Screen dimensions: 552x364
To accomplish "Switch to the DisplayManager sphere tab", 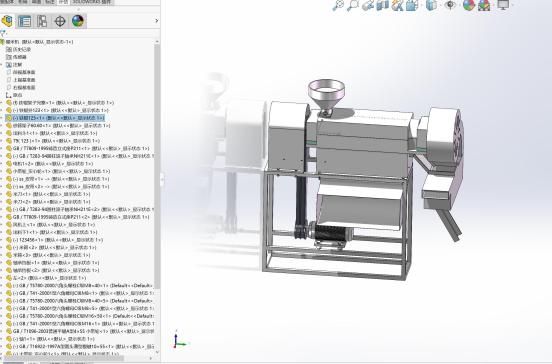I will [x=78, y=21].
